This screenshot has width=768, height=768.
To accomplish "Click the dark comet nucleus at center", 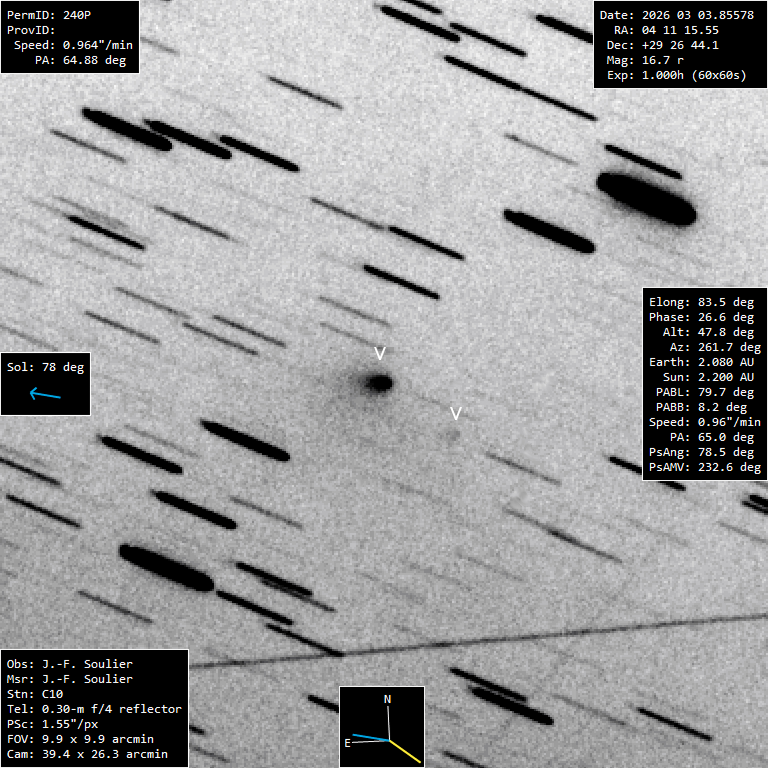I will 378,382.
